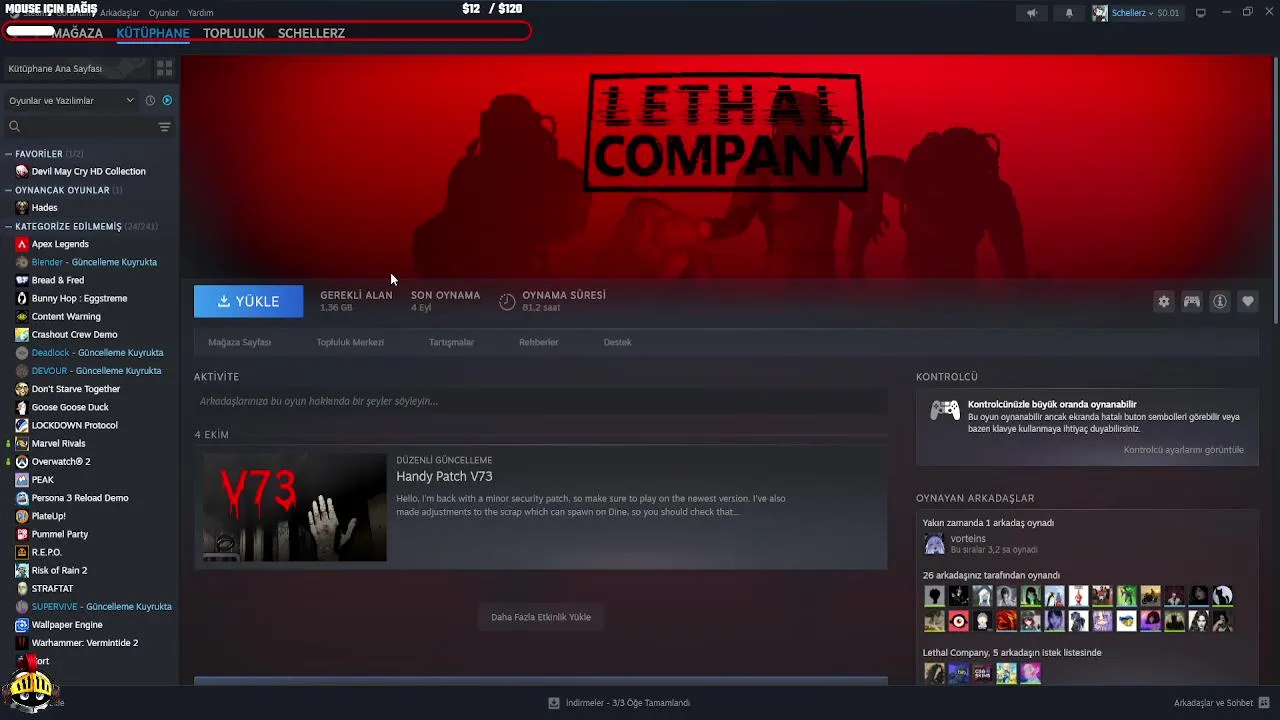
Task: Open Oyunlar ve Yazılımlar dropdown
Action: tap(71, 100)
